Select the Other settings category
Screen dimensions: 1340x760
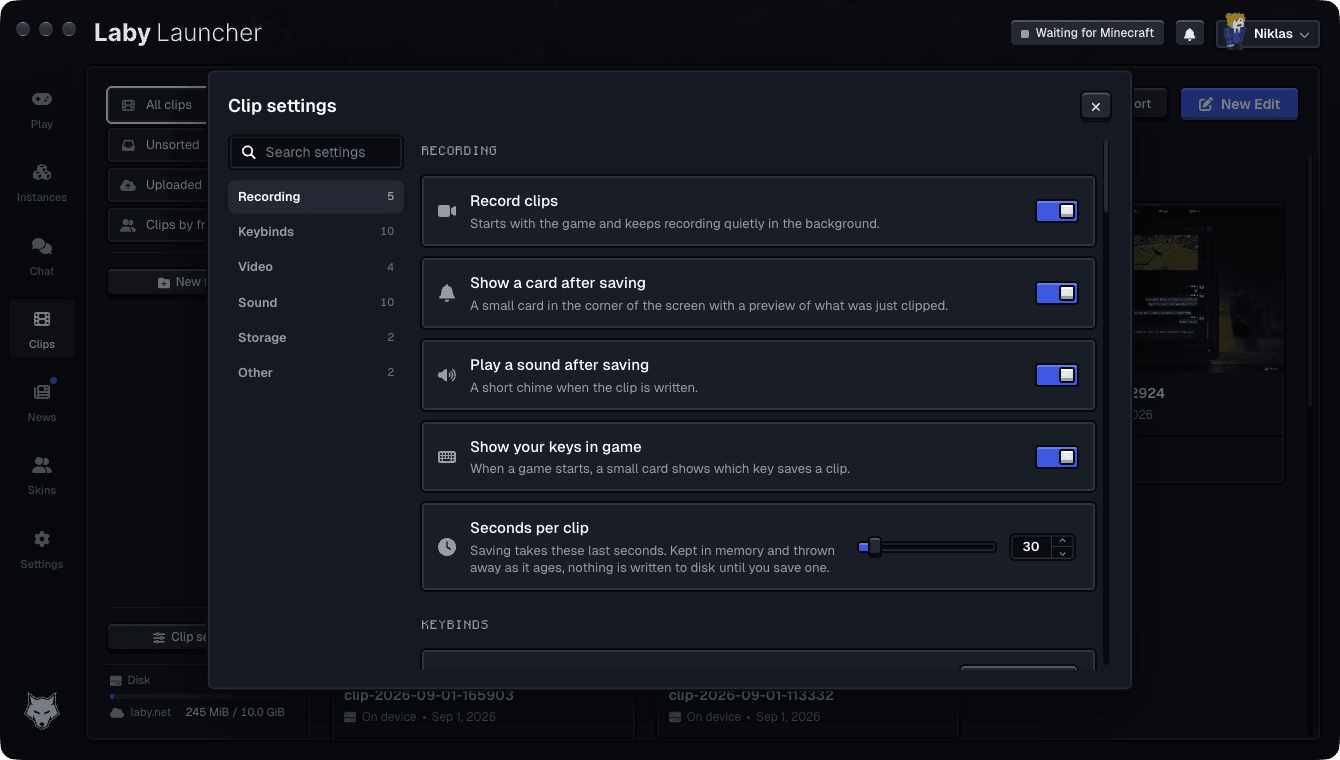[x=316, y=372]
